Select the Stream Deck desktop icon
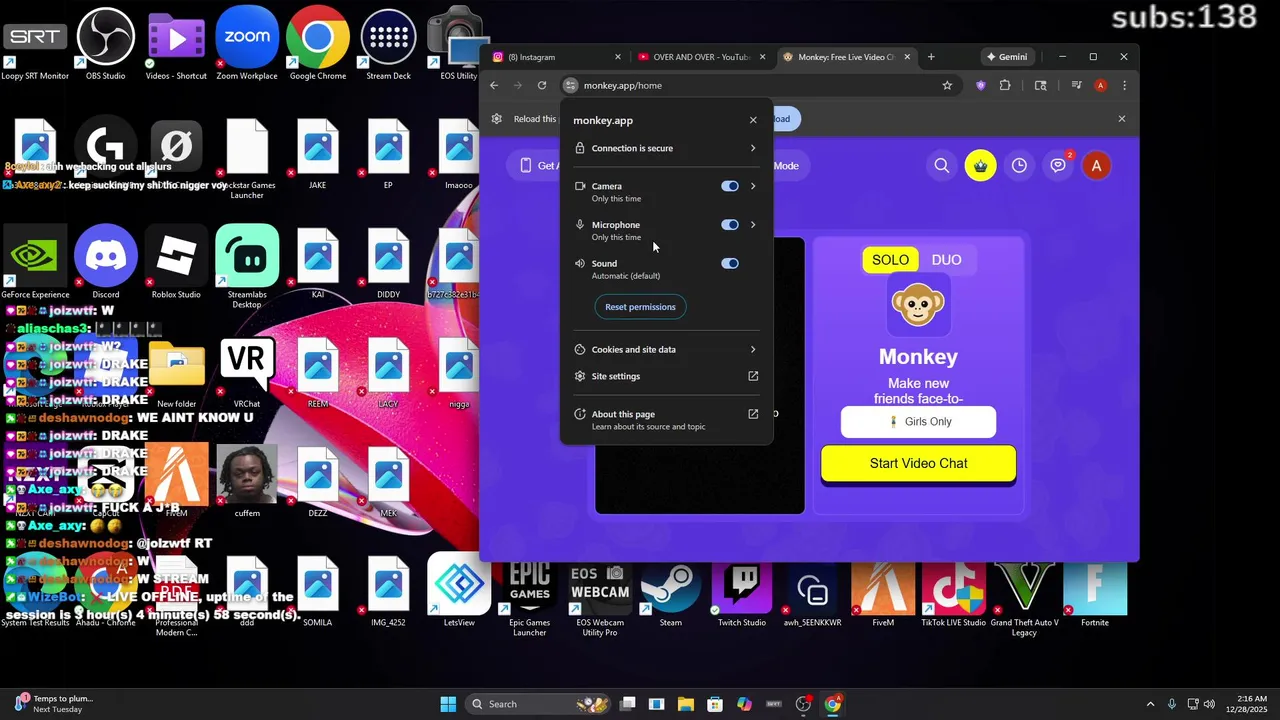This screenshot has width=1280, height=720. pyautogui.click(x=388, y=44)
